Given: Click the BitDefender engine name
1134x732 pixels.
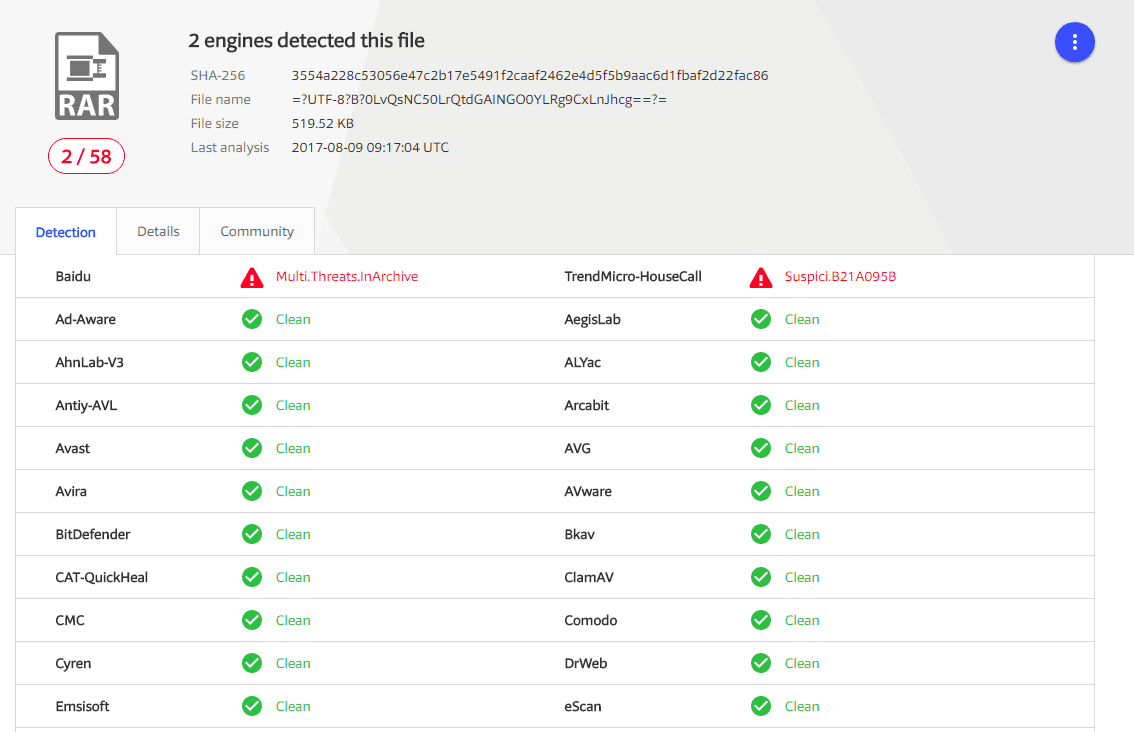Looking at the screenshot, I should click(93, 535).
